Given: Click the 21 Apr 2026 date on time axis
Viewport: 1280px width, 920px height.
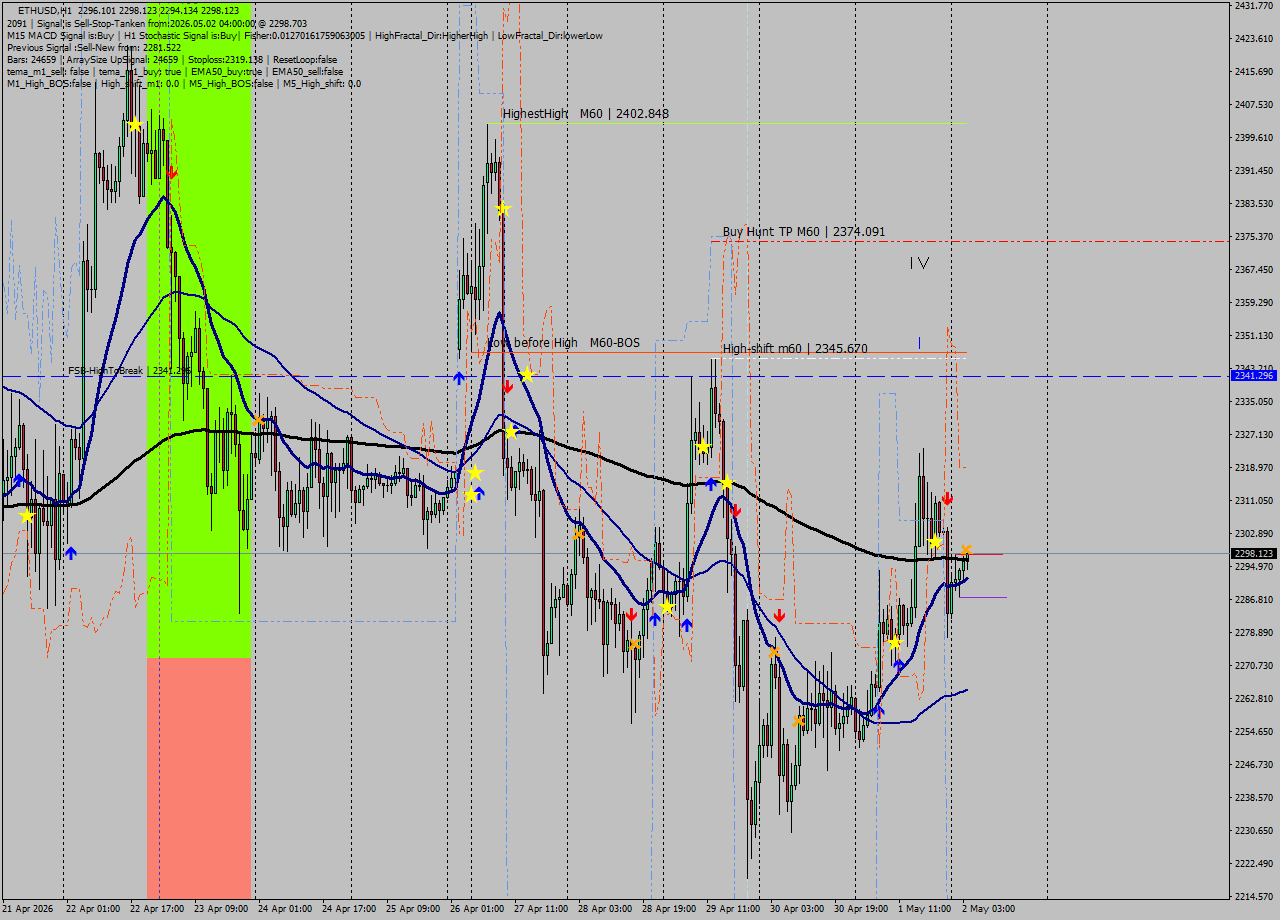Looking at the screenshot, I should point(28,909).
